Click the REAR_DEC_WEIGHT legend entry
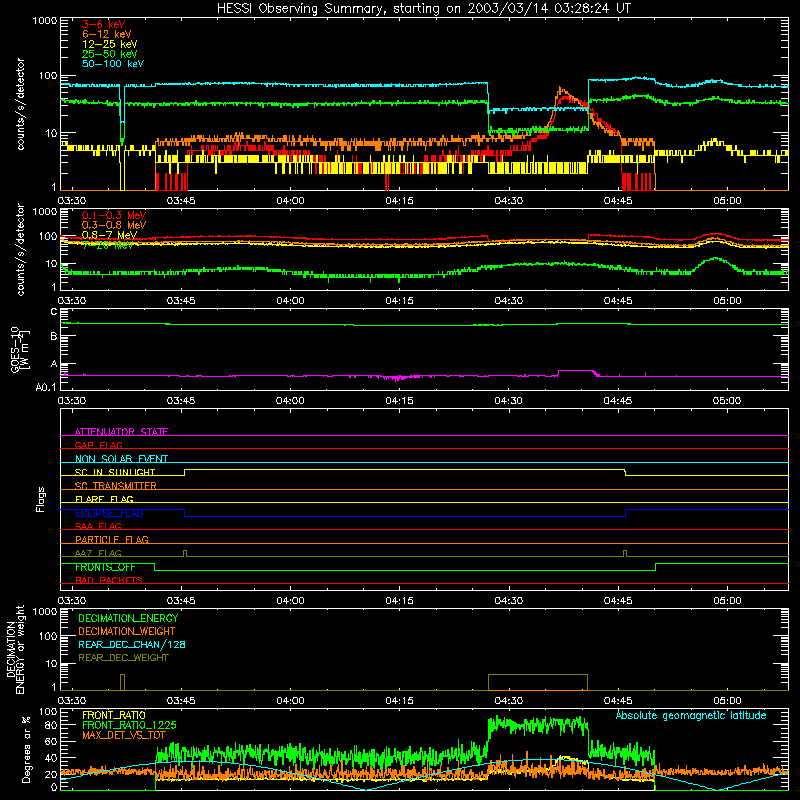The width and height of the screenshot is (800, 800). pos(123,658)
